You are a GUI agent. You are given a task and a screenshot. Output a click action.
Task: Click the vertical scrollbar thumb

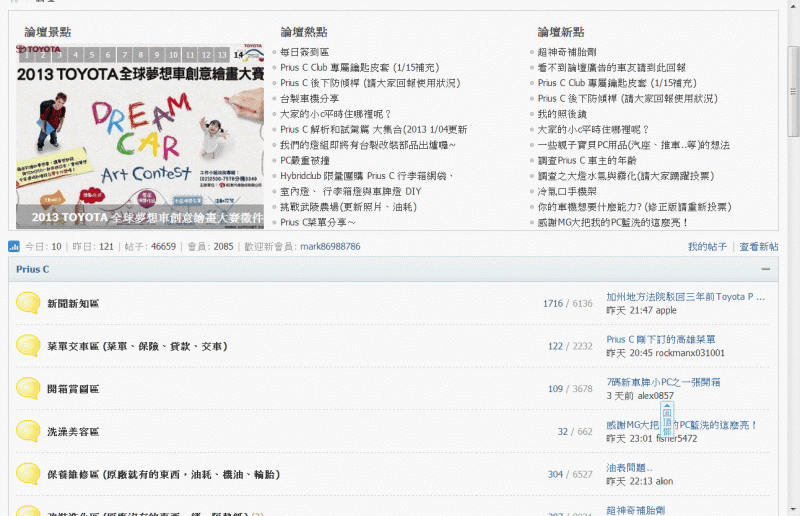[x=793, y=91]
